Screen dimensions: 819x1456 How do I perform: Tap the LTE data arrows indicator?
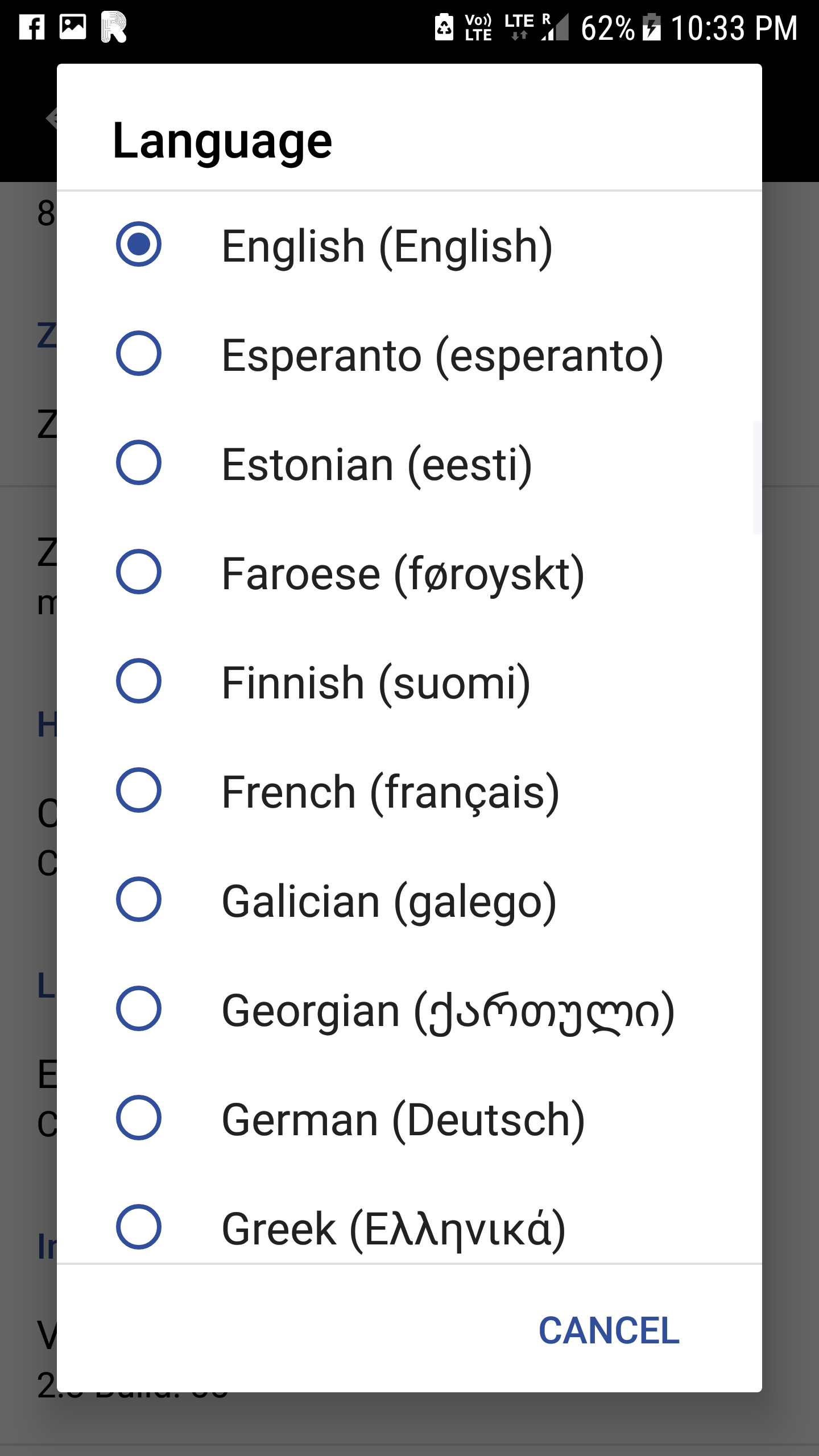coord(519,27)
